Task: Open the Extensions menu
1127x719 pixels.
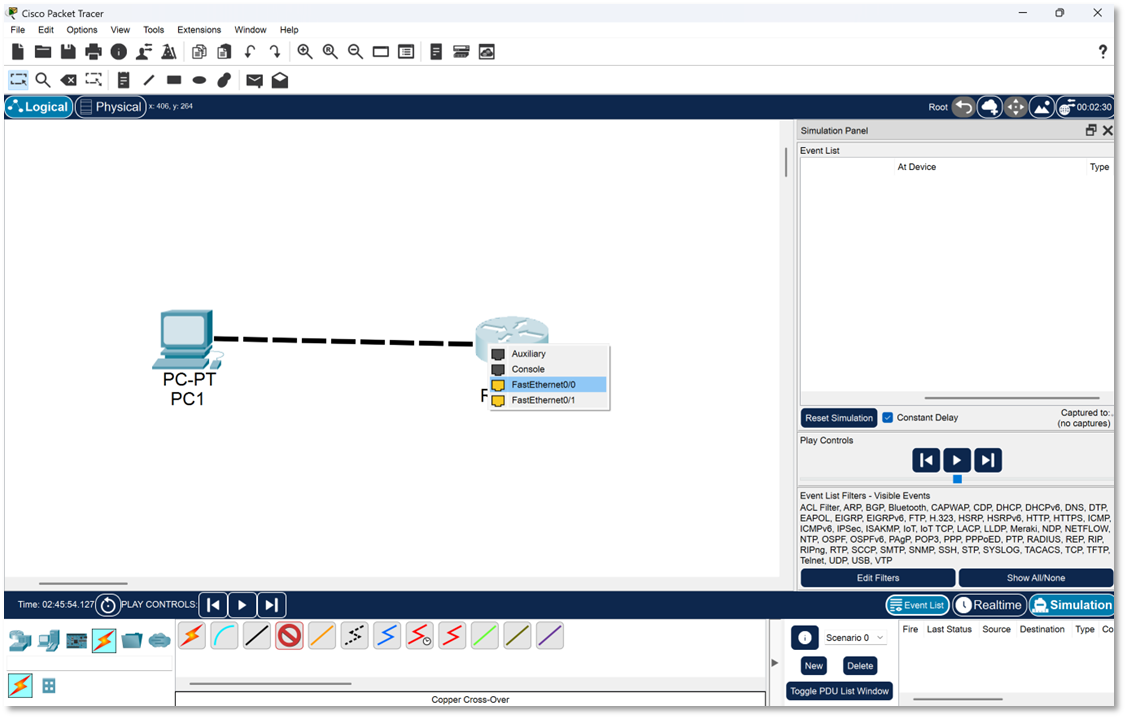Action: coord(199,29)
